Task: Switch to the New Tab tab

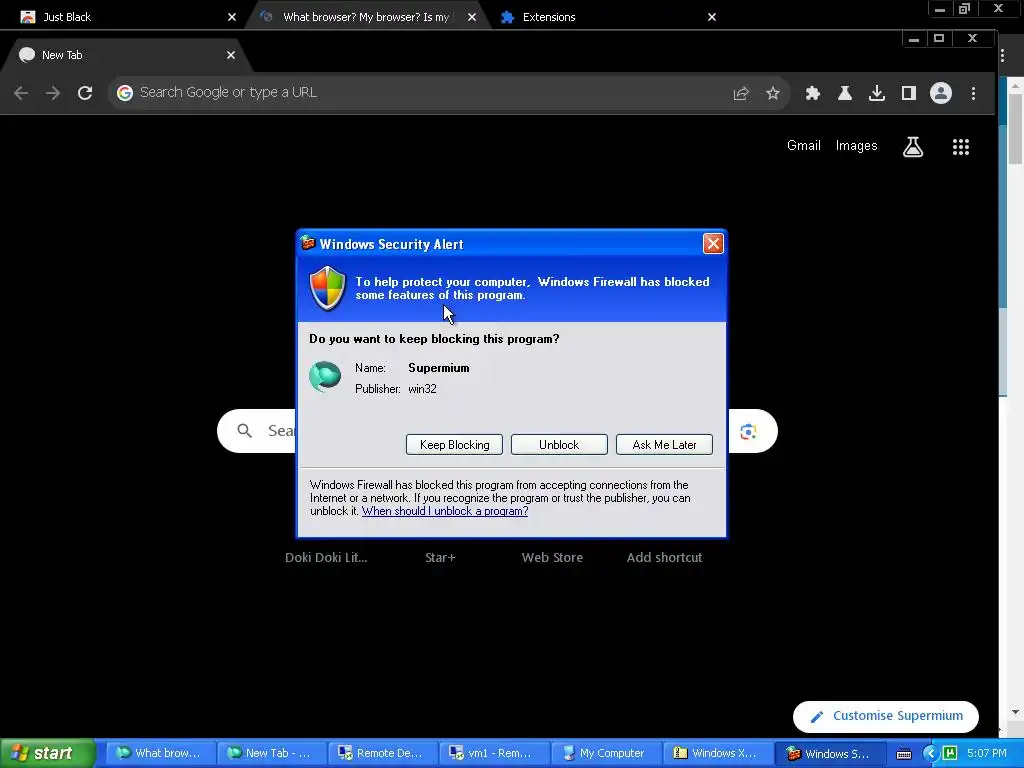Action: 124,56
